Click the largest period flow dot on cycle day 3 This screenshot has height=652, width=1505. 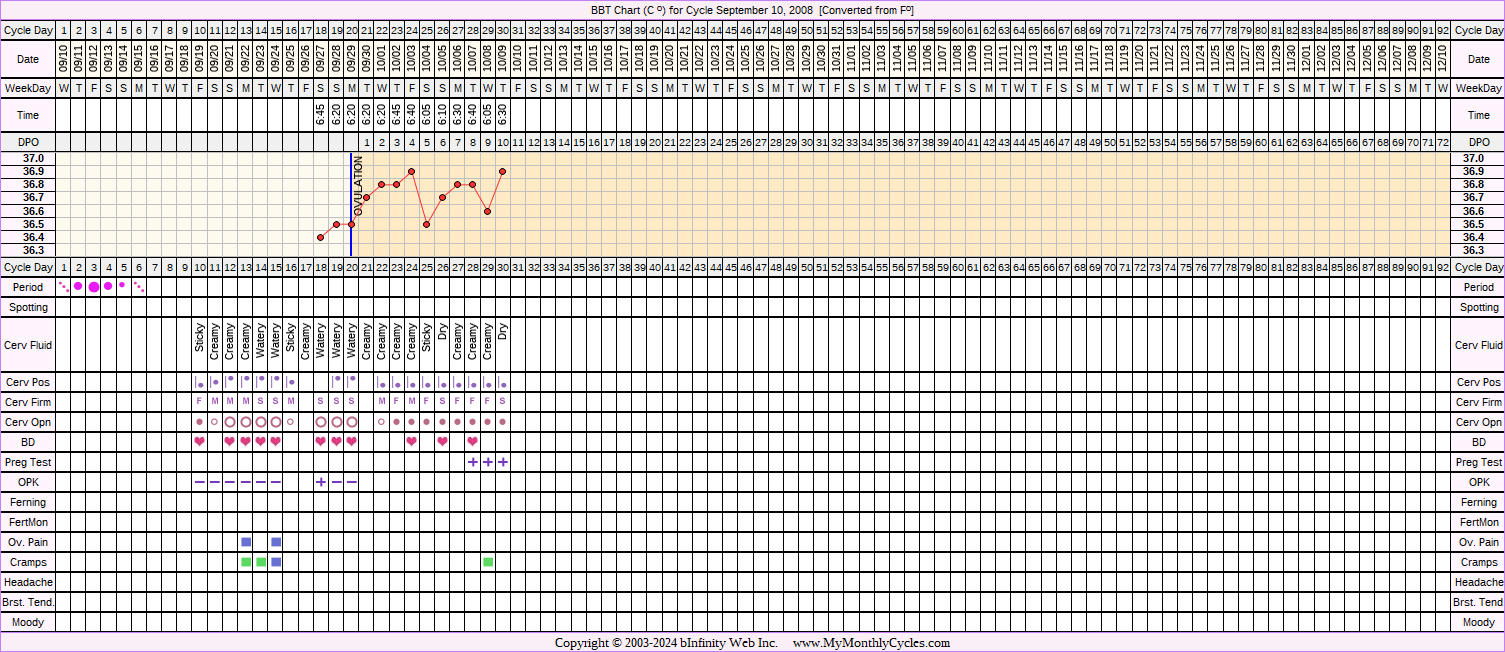click(x=94, y=287)
